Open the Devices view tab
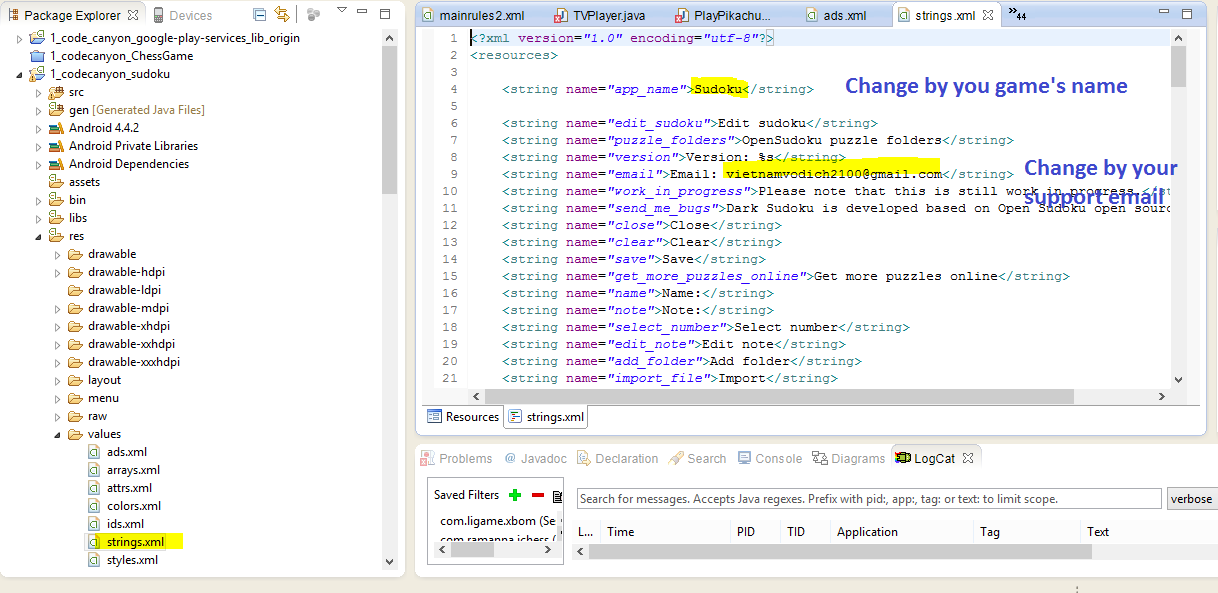The height and width of the screenshot is (593, 1218). point(183,15)
